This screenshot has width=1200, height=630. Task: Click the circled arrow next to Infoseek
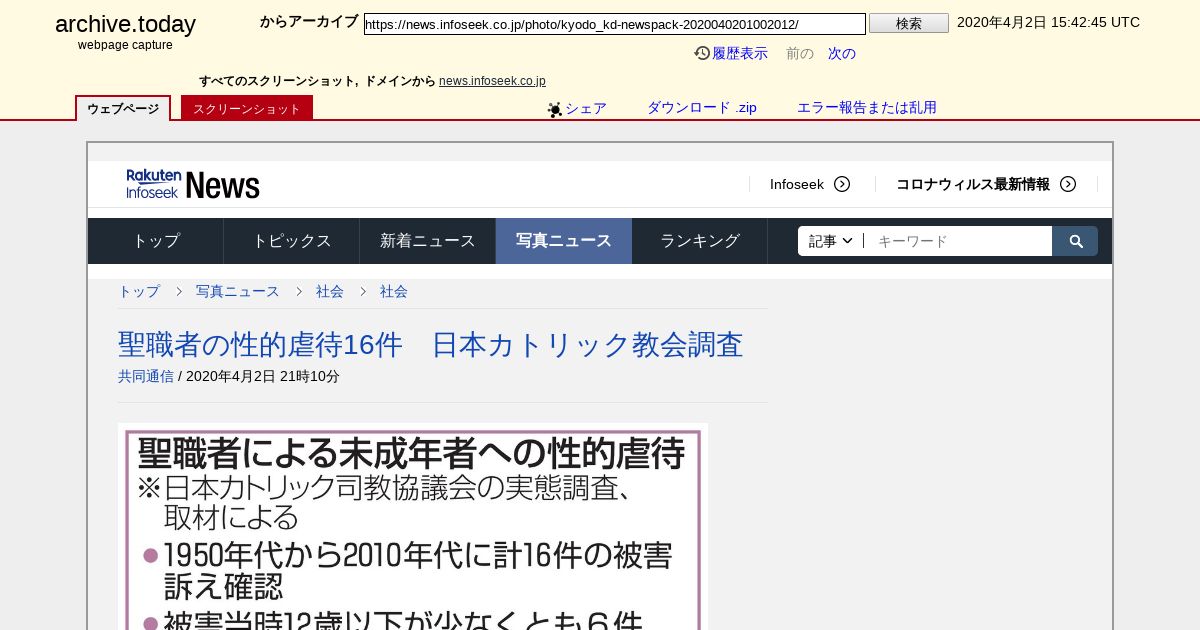[x=842, y=184]
